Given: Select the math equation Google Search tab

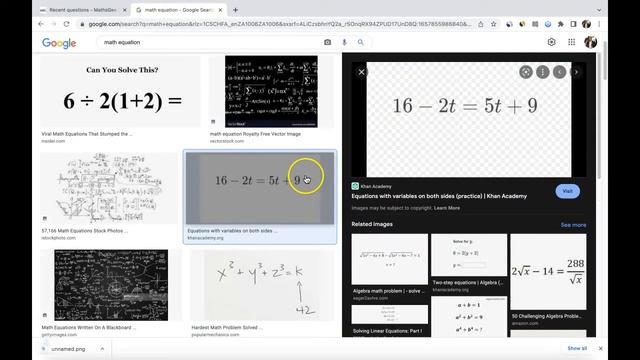Looking at the screenshot, I should pyautogui.click(x=180, y=10).
